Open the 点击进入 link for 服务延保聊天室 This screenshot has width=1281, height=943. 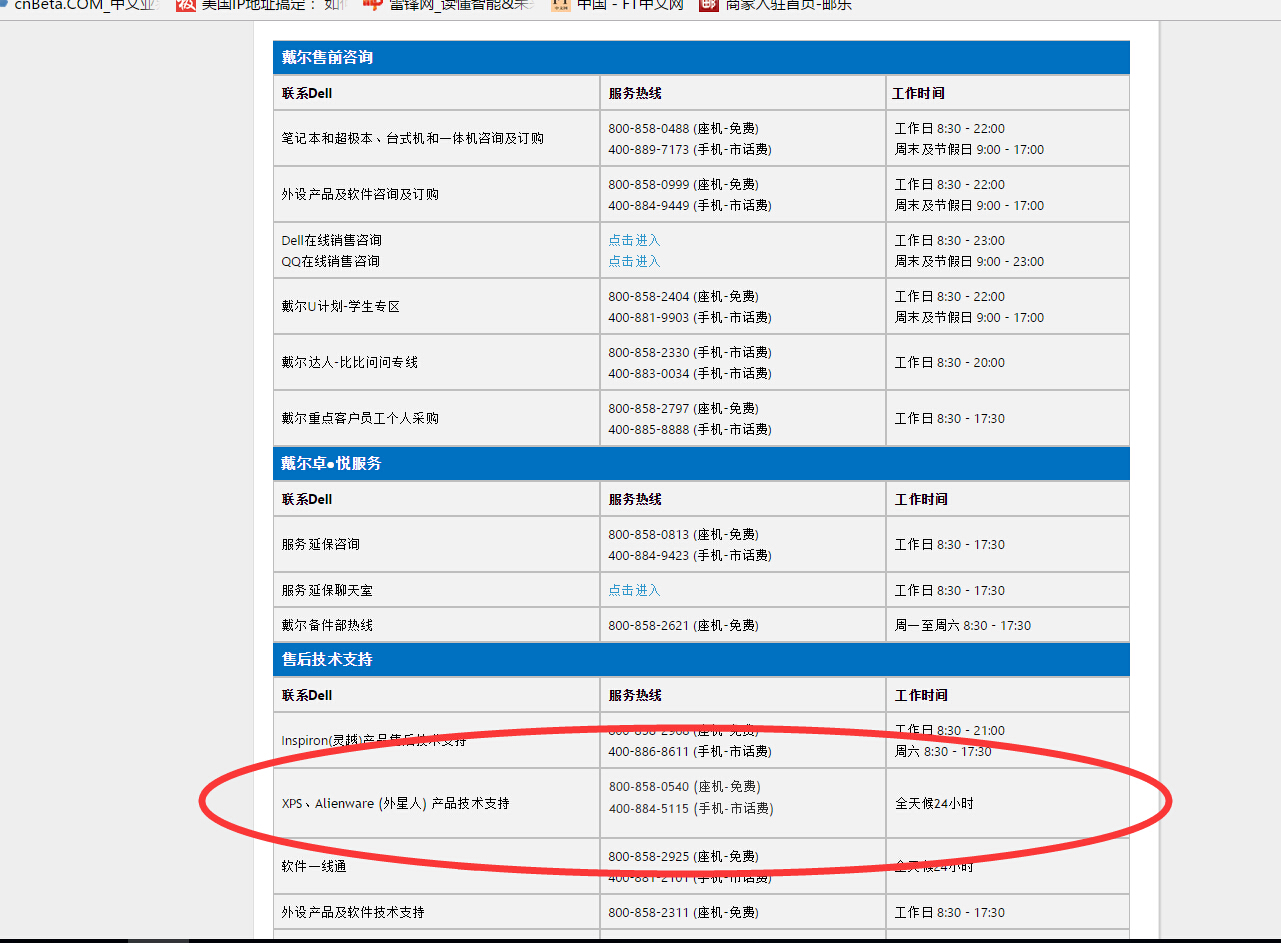click(634, 590)
